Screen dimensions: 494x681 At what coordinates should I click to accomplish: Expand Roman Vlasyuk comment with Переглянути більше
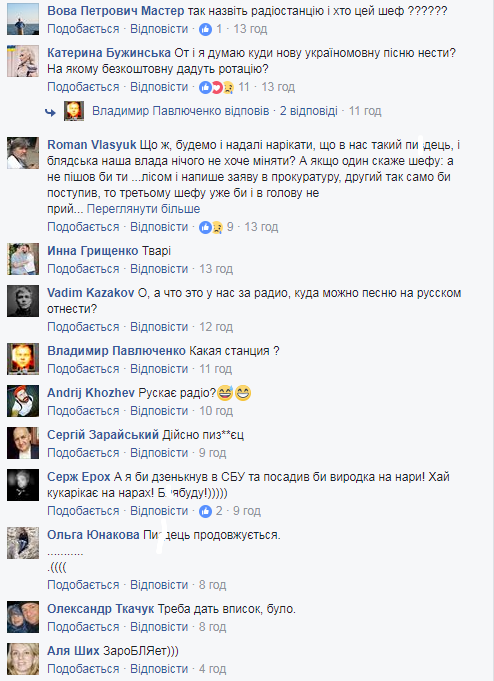tap(143, 209)
